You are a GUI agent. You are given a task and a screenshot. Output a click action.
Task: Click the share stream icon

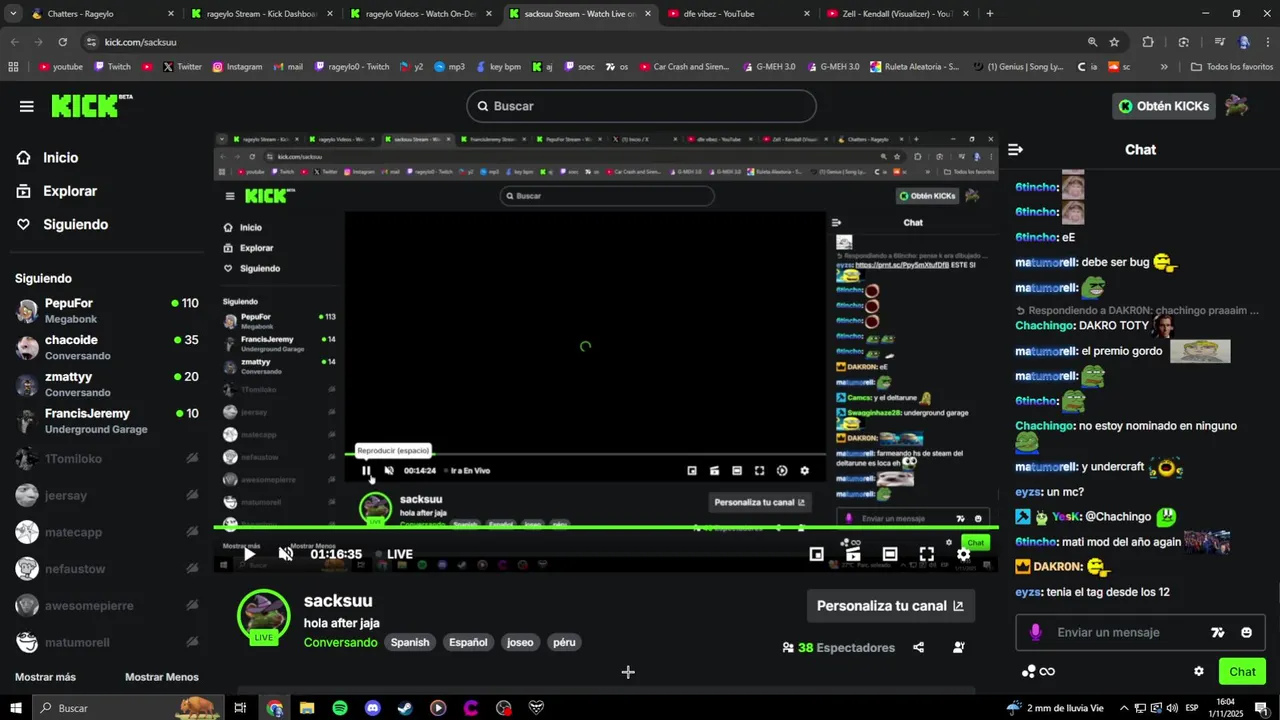pyautogui.click(x=918, y=648)
